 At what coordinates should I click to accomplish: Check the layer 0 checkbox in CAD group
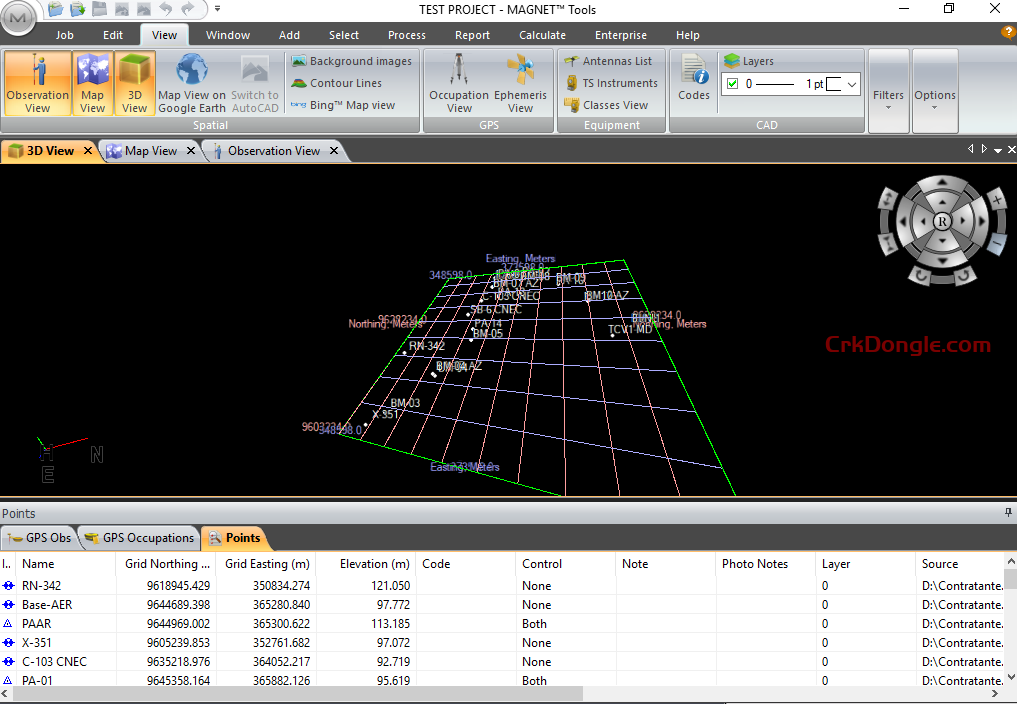(732, 83)
